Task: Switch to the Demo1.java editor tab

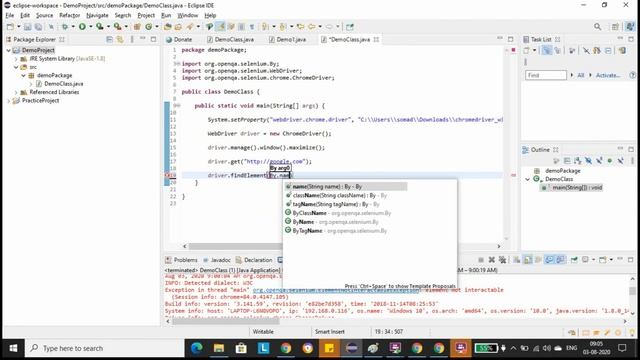Action: (x=287, y=39)
